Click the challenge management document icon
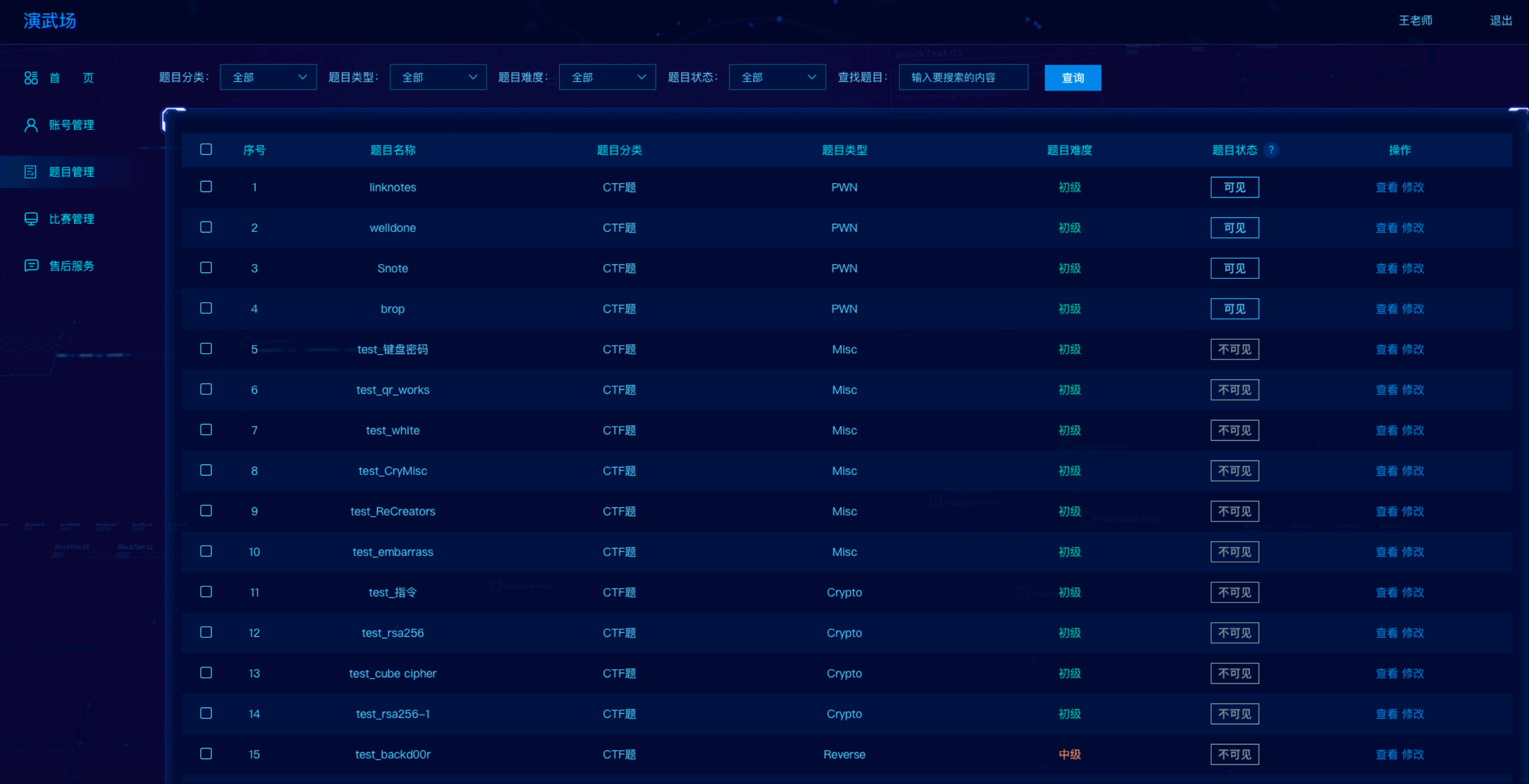This screenshot has width=1529, height=784. [31, 172]
